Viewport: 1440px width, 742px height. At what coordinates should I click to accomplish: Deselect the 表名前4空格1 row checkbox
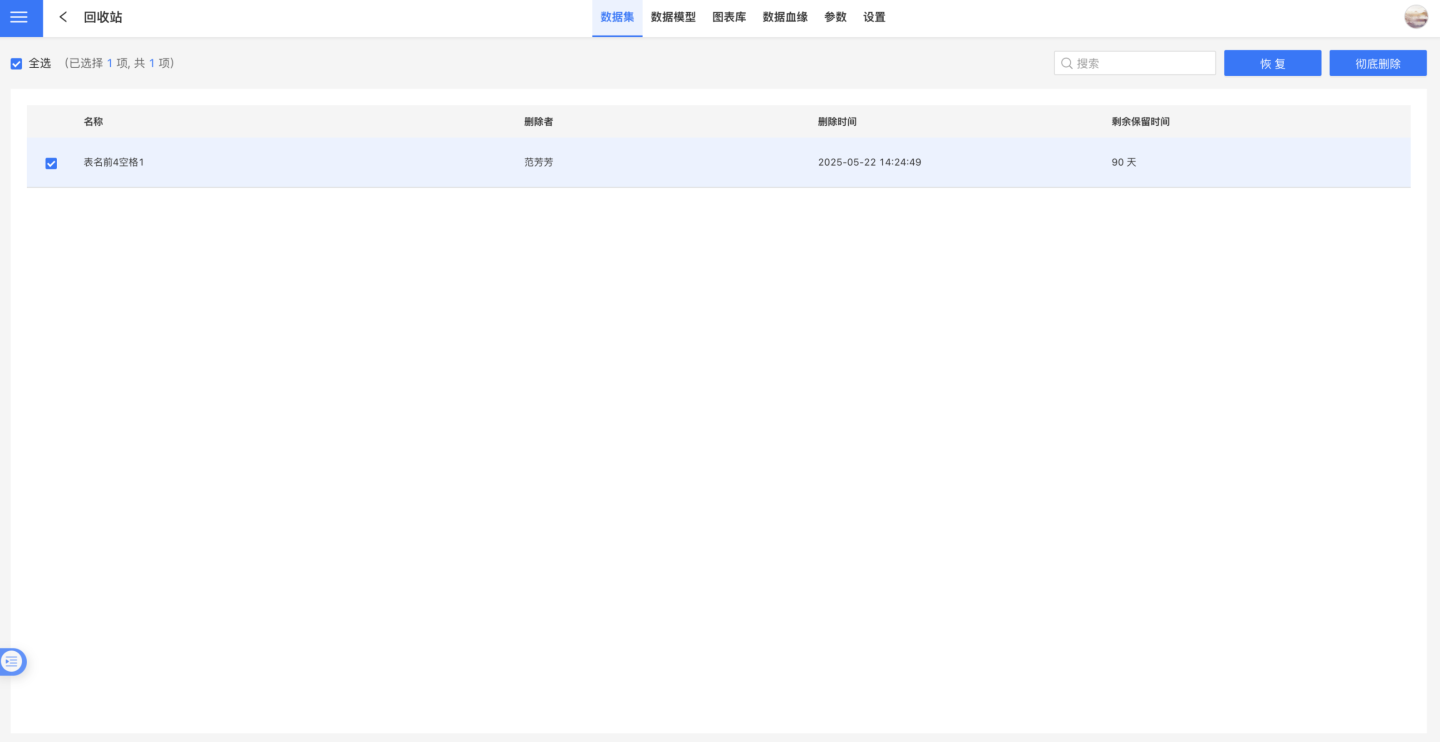pos(51,163)
